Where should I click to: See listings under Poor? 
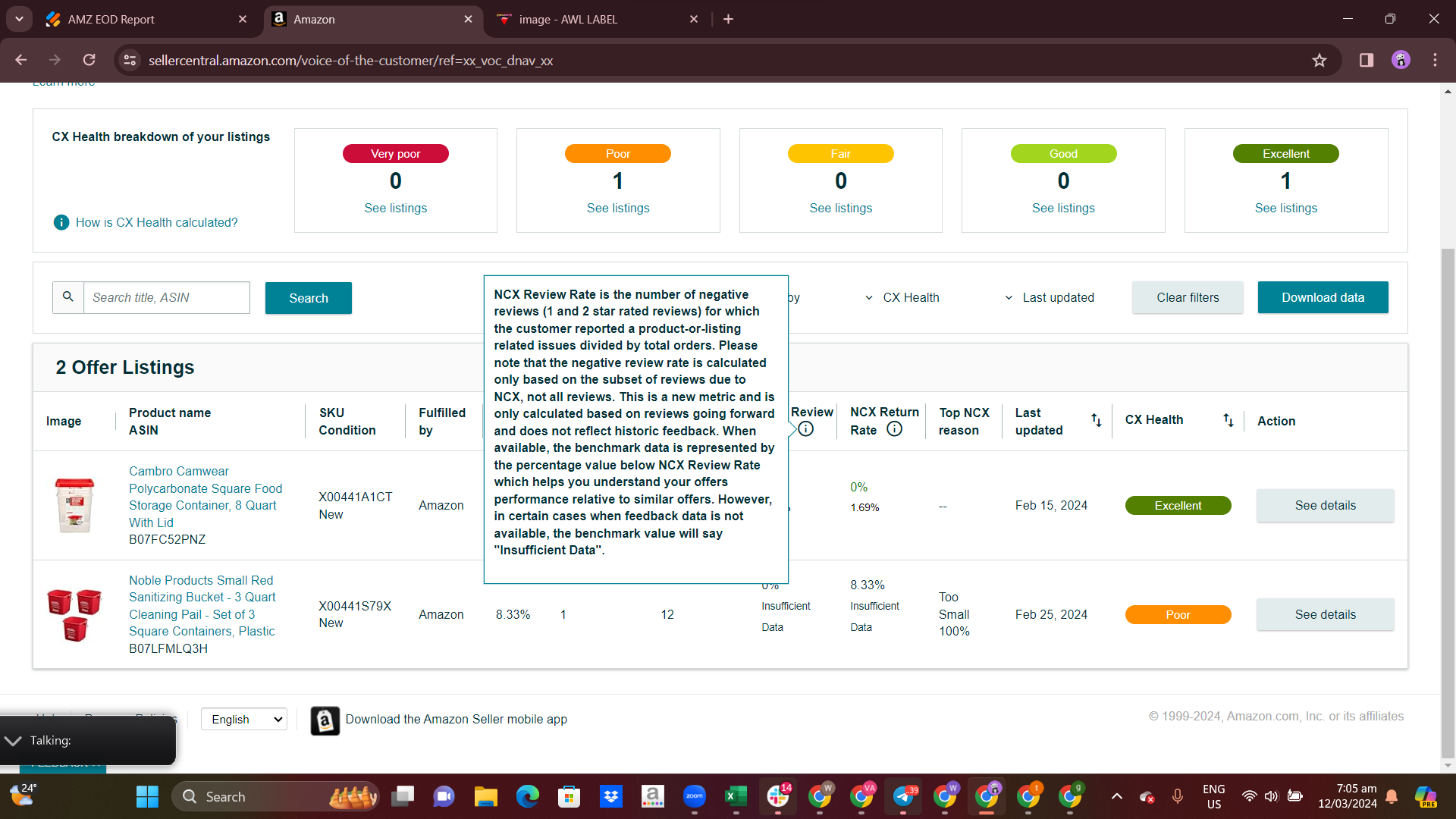click(618, 208)
